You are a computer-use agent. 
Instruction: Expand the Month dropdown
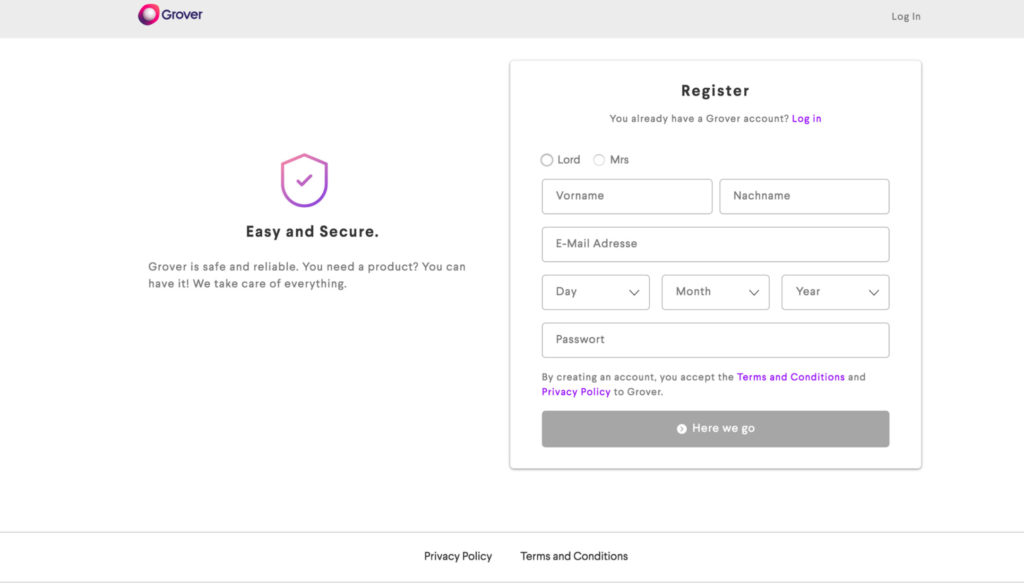pyautogui.click(x=715, y=292)
